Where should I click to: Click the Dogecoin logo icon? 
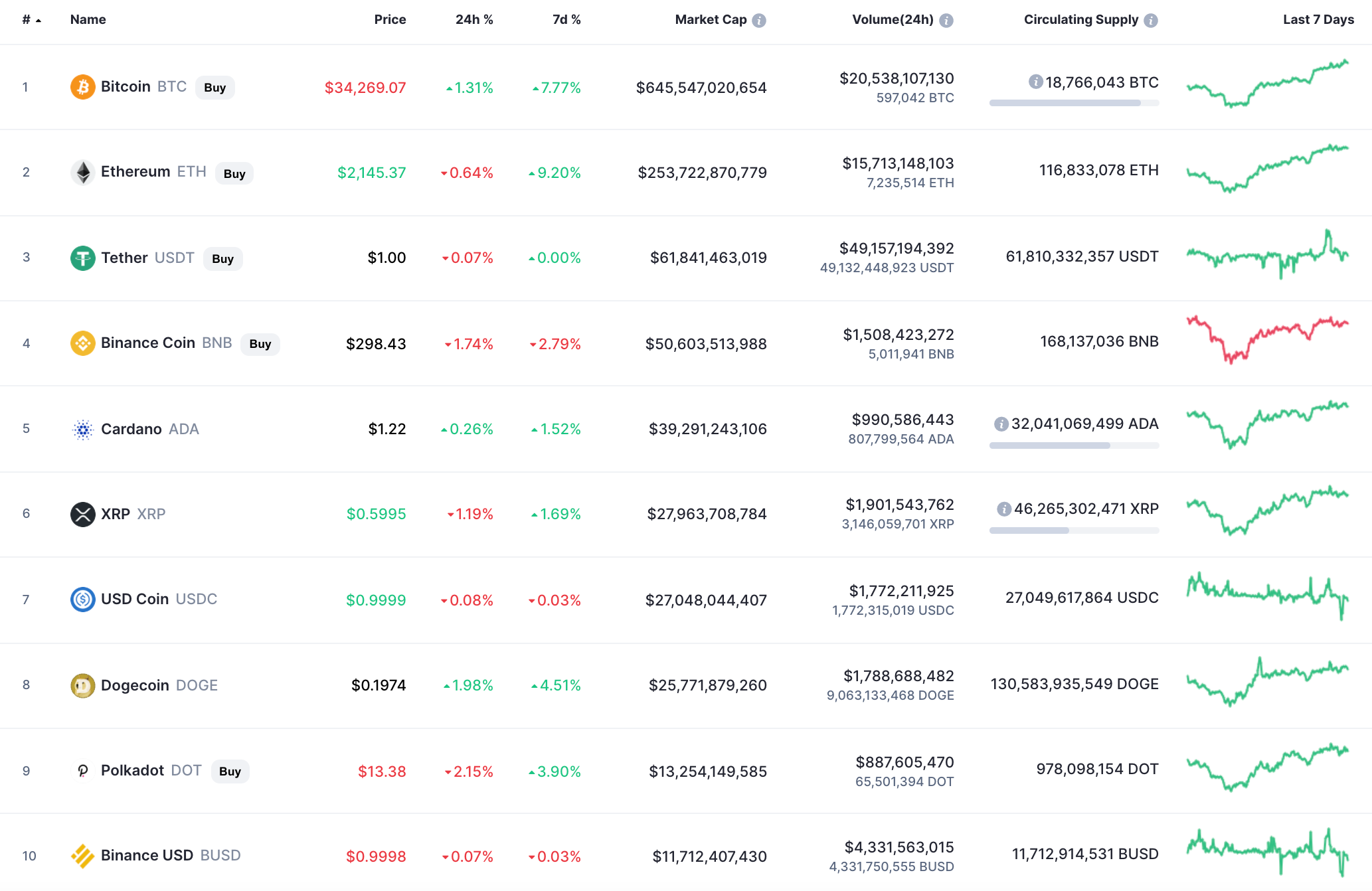pos(82,685)
